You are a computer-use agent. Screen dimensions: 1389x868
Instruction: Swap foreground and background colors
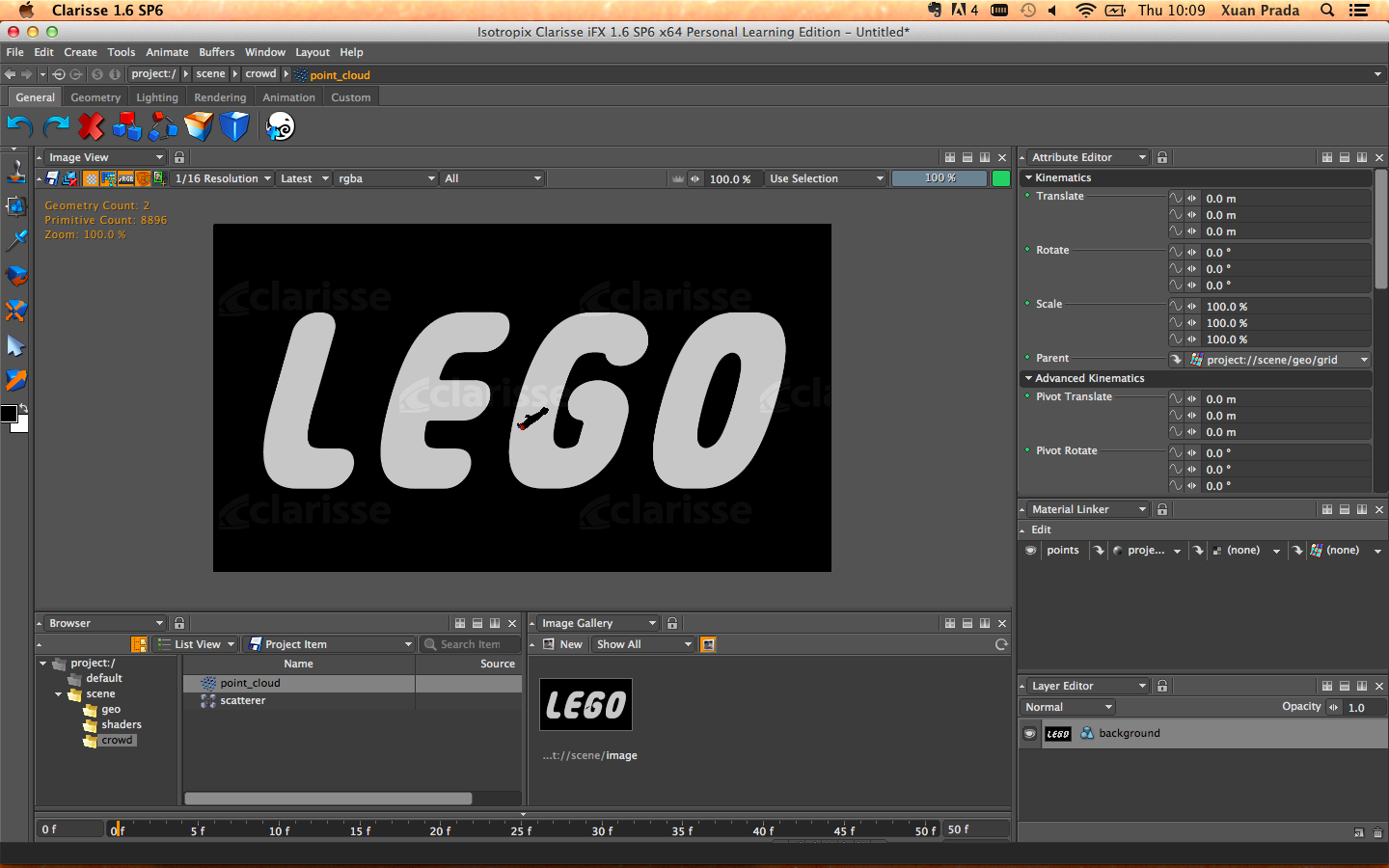[x=23, y=409]
